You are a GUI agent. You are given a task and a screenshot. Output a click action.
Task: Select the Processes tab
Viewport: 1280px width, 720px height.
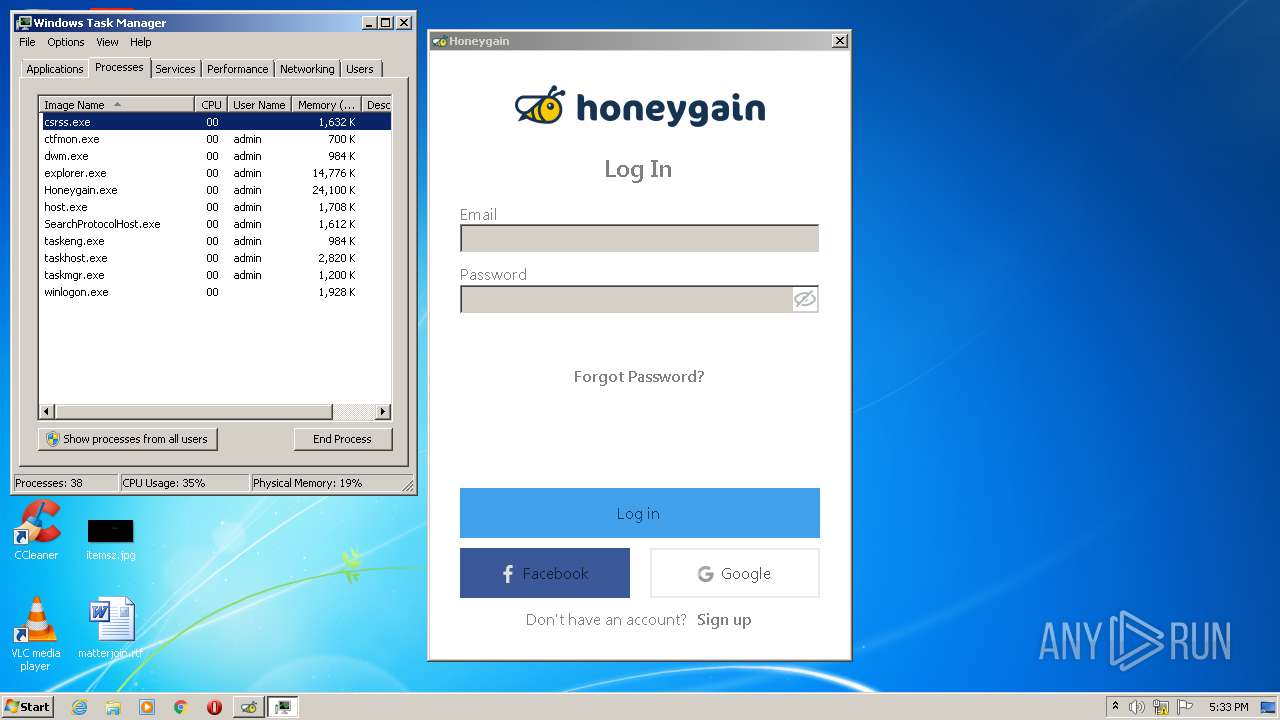[119, 67]
